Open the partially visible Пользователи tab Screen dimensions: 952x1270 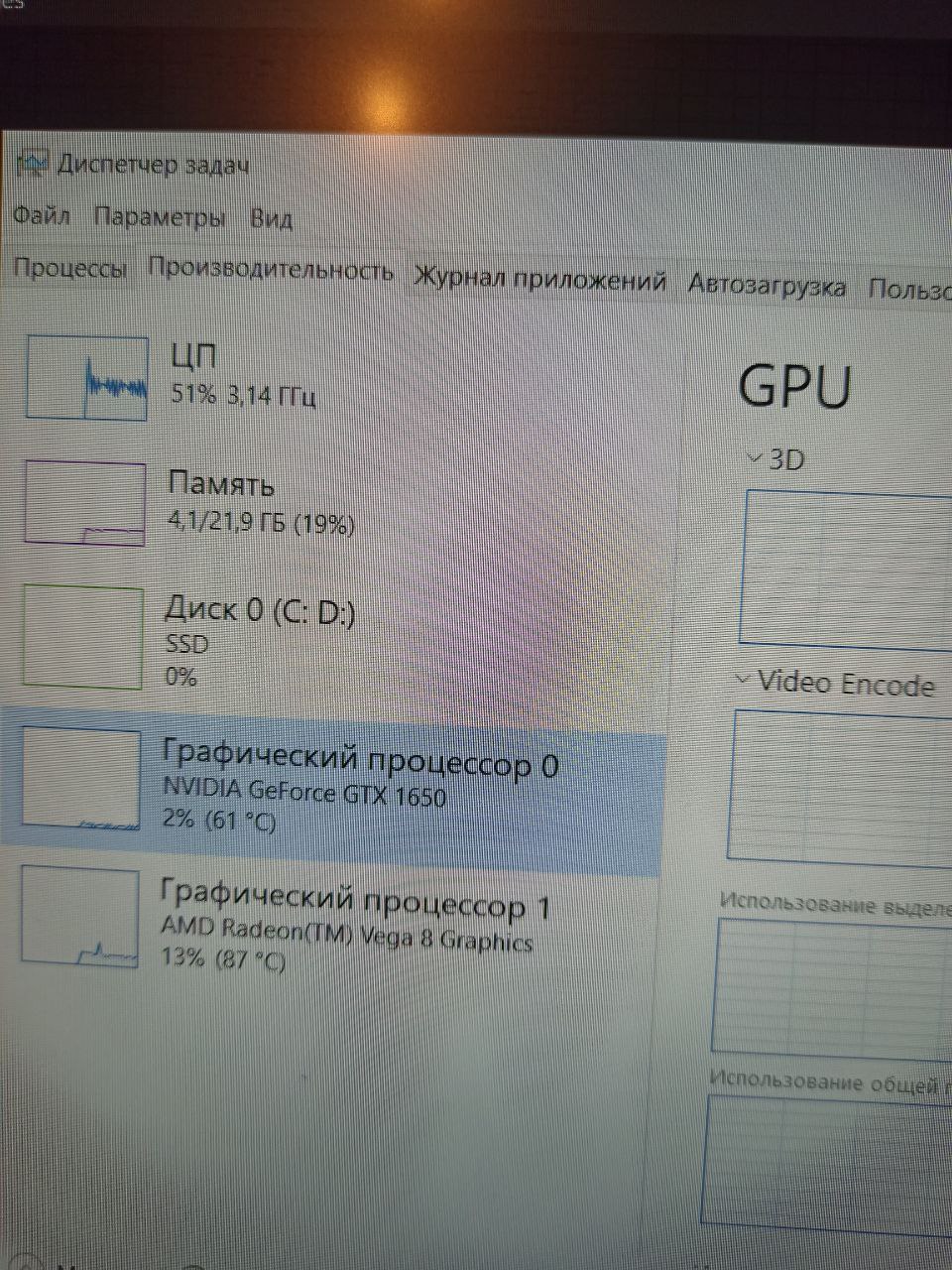(908, 289)
